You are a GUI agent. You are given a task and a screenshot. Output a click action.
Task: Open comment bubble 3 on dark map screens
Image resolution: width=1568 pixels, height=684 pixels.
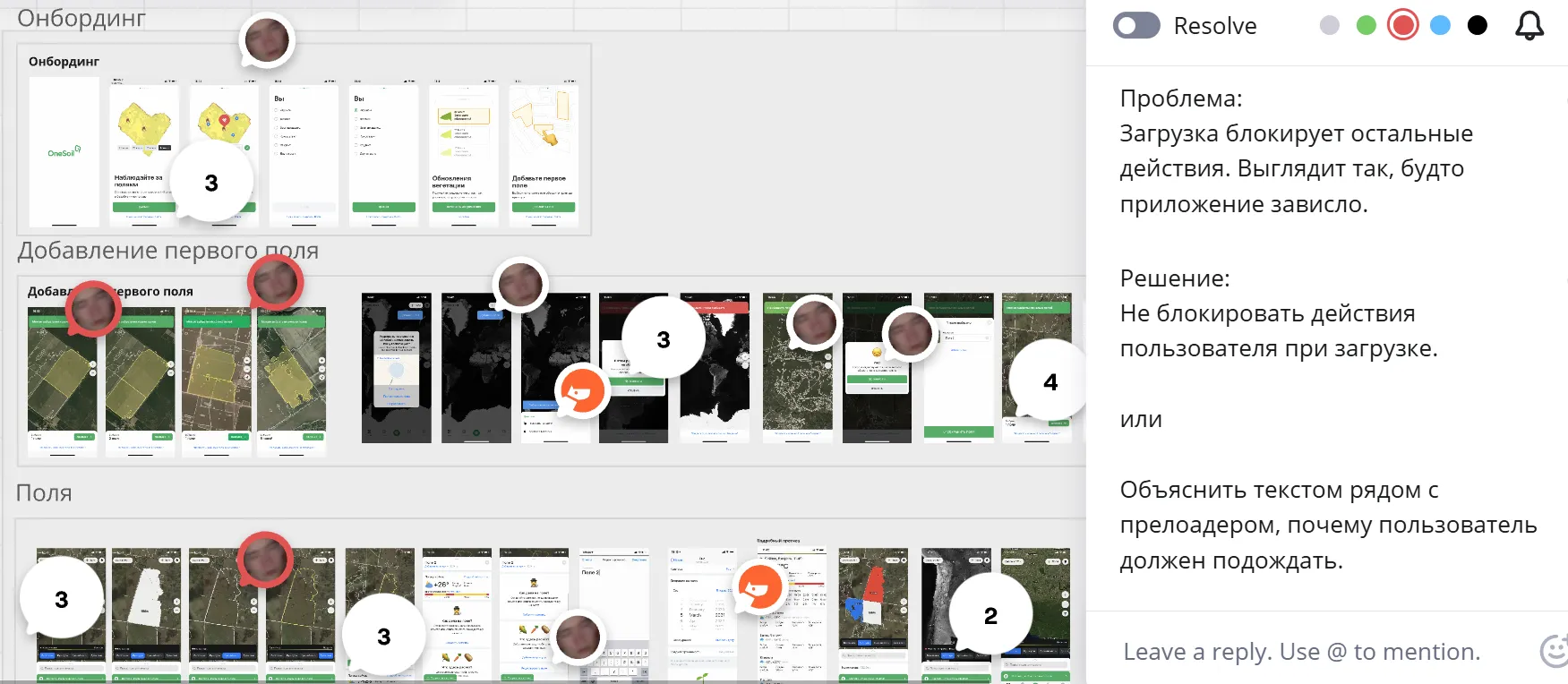[663, 338]
